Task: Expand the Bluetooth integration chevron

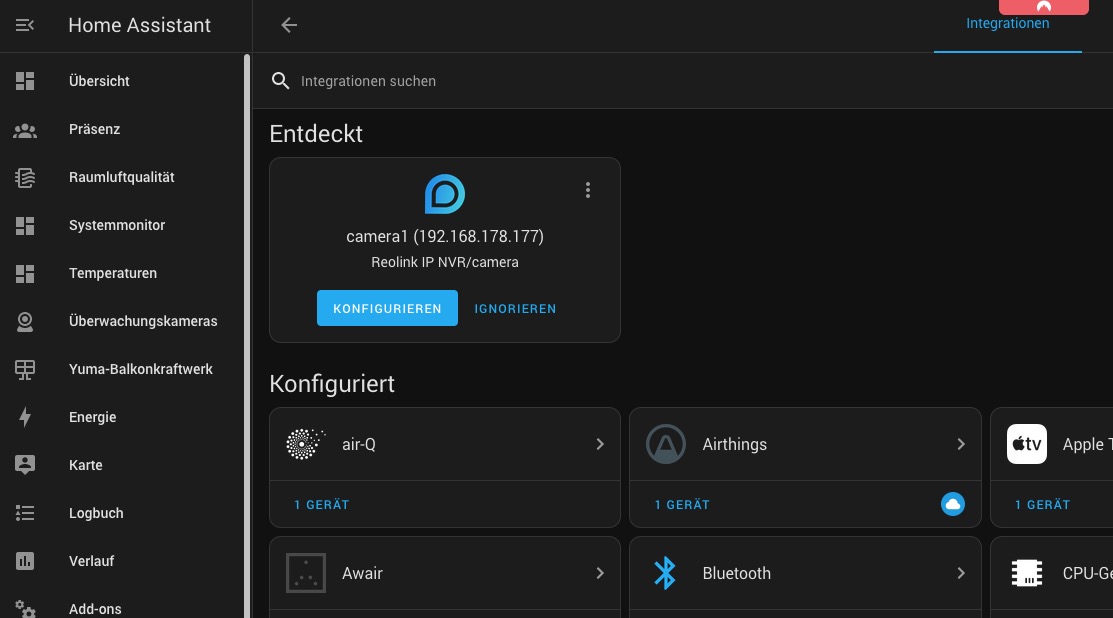Action: coord(961,573)
